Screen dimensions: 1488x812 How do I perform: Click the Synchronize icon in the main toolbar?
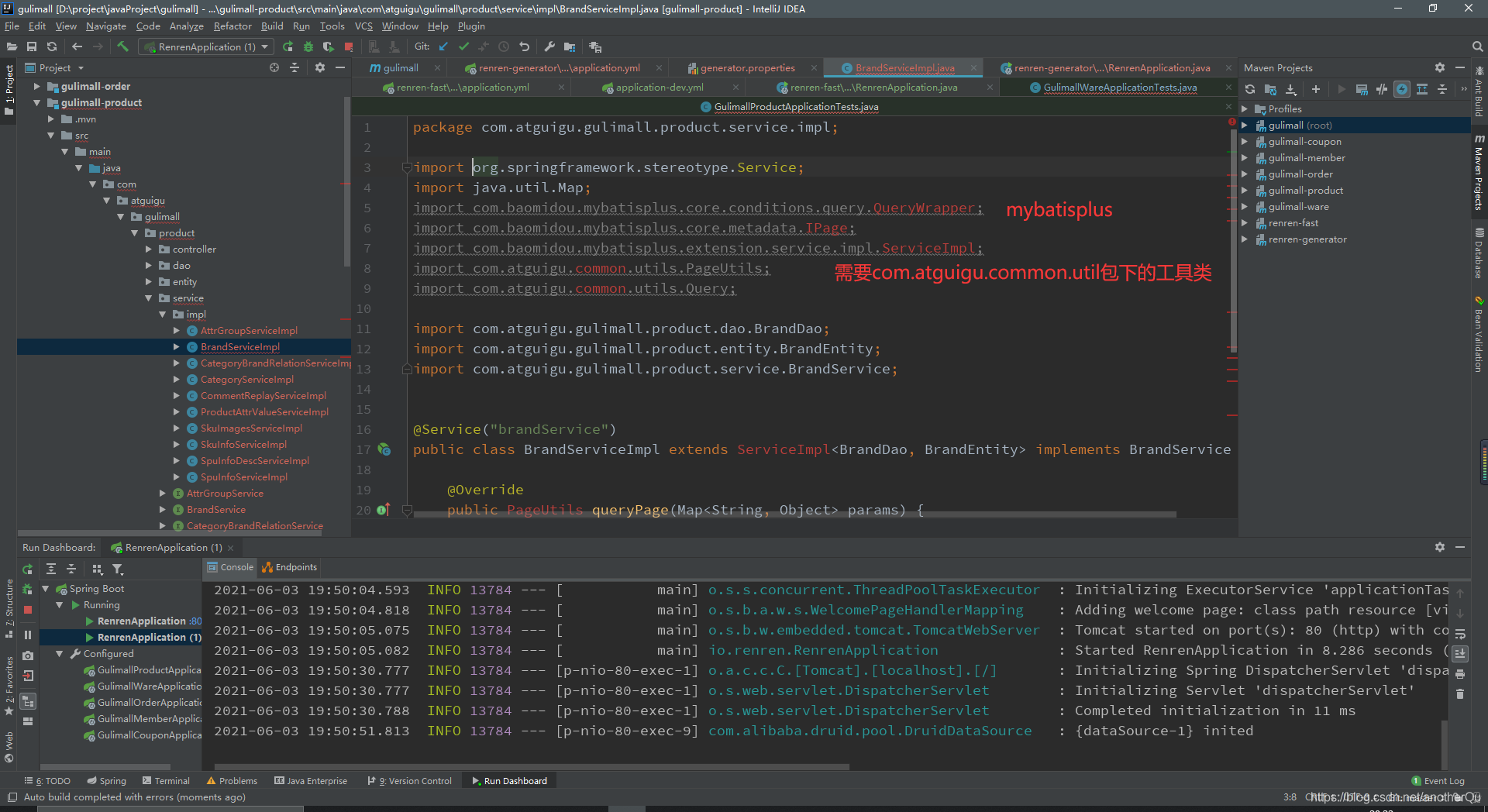(x=52, y=46)
